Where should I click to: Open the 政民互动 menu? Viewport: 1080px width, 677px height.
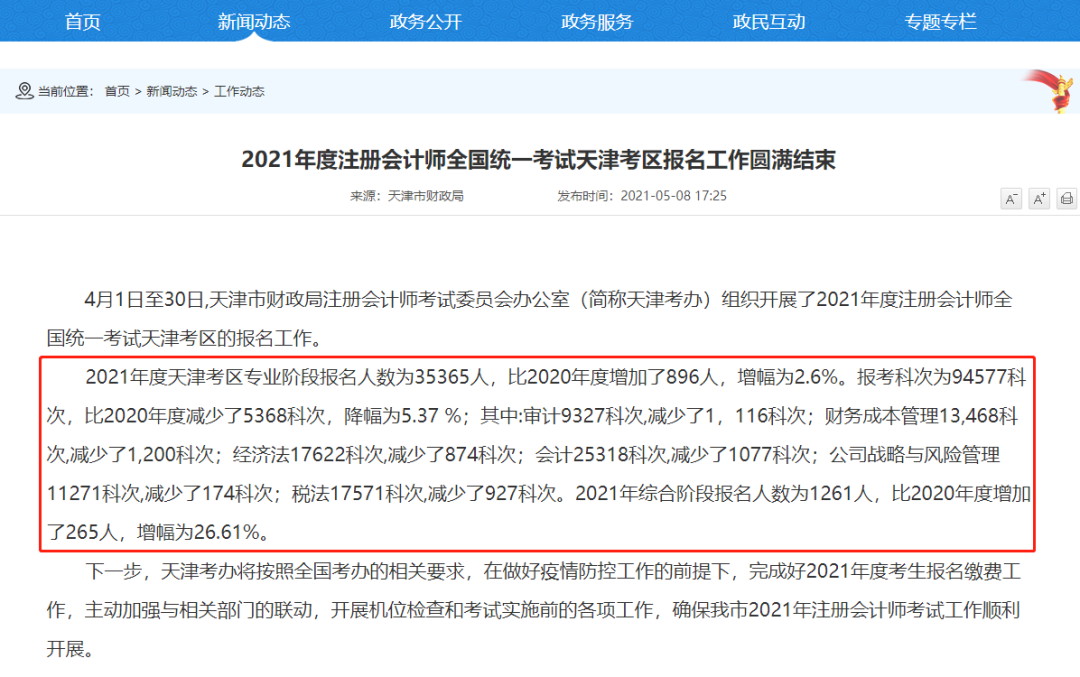click(769, 21)
